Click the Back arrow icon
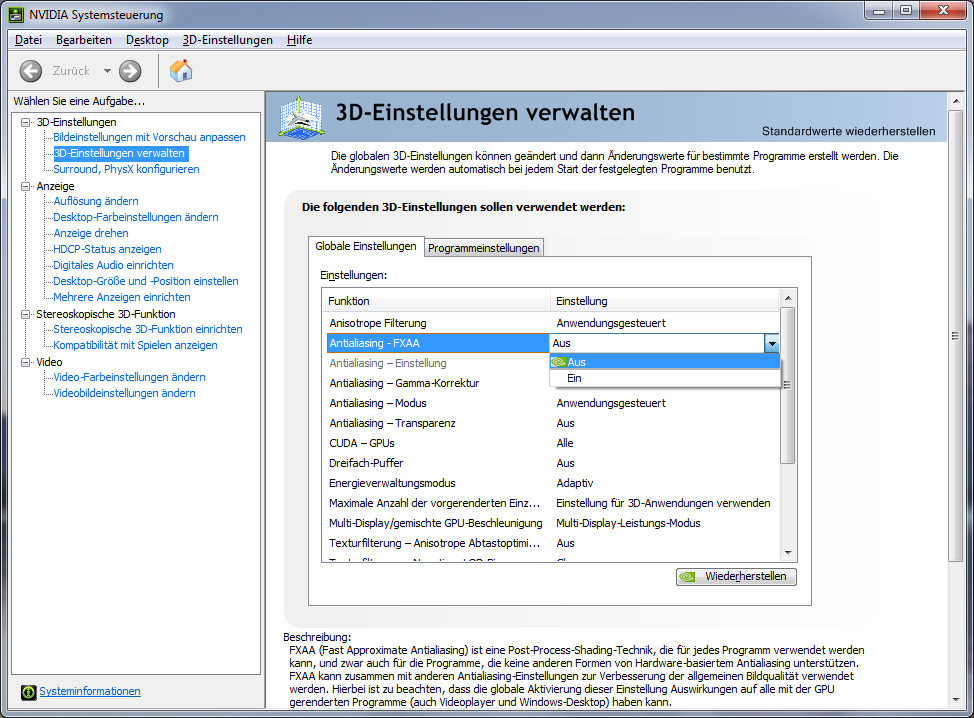The image size is (974, 718). coord(30,71)
